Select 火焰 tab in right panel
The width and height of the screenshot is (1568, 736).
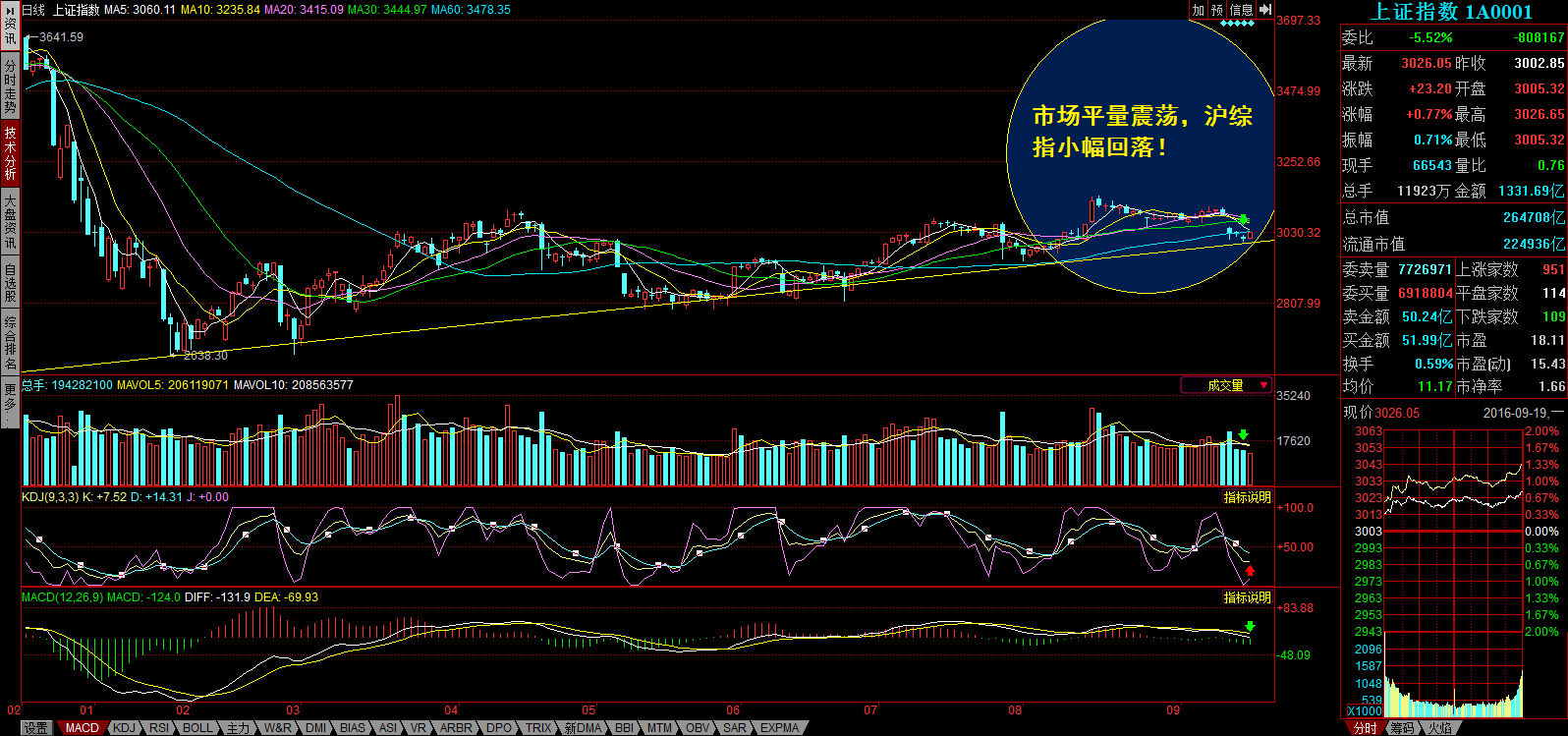(1439, 728)
